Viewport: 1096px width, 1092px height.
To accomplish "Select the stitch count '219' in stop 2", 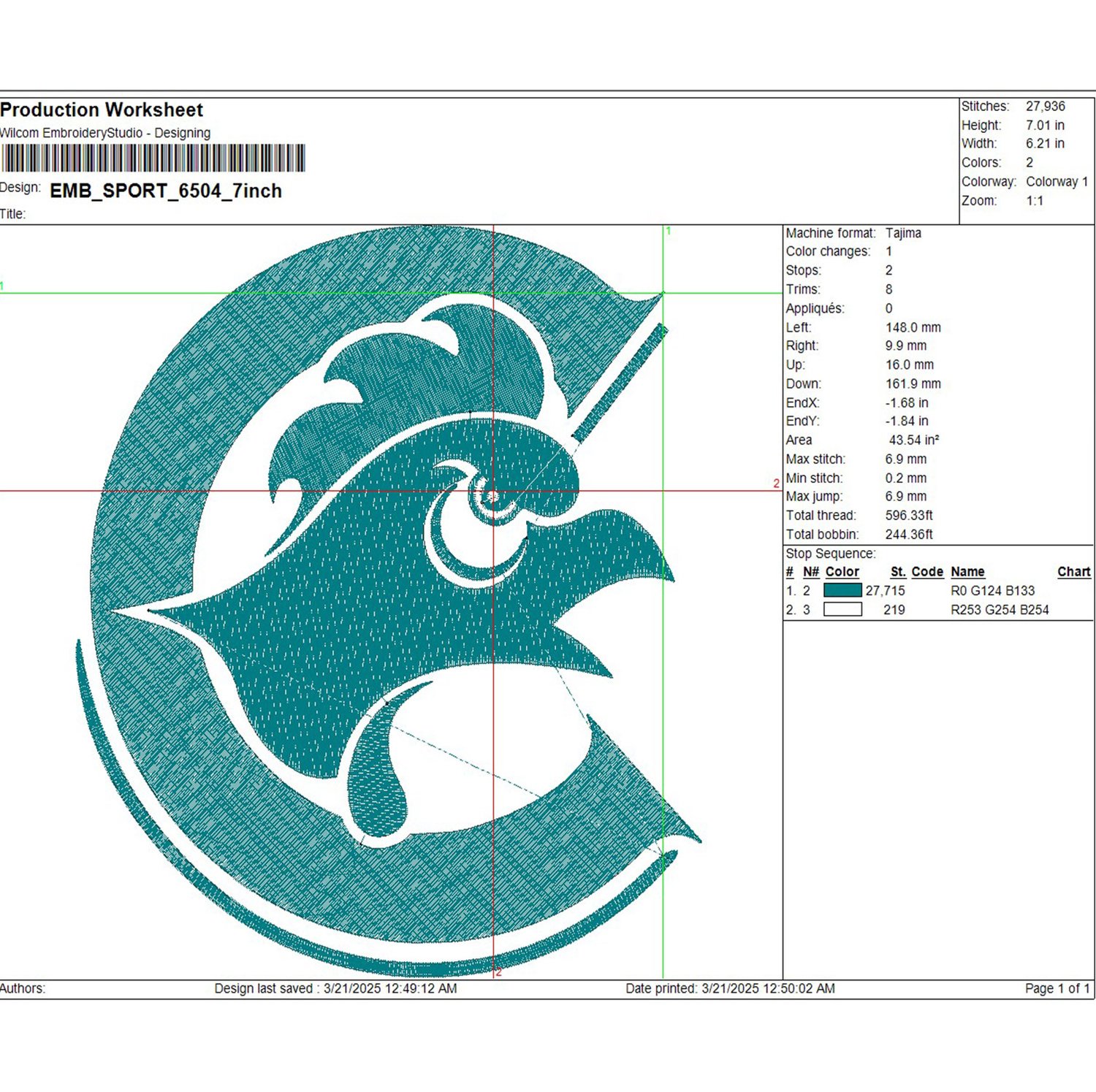I will [x=894, y=609].
